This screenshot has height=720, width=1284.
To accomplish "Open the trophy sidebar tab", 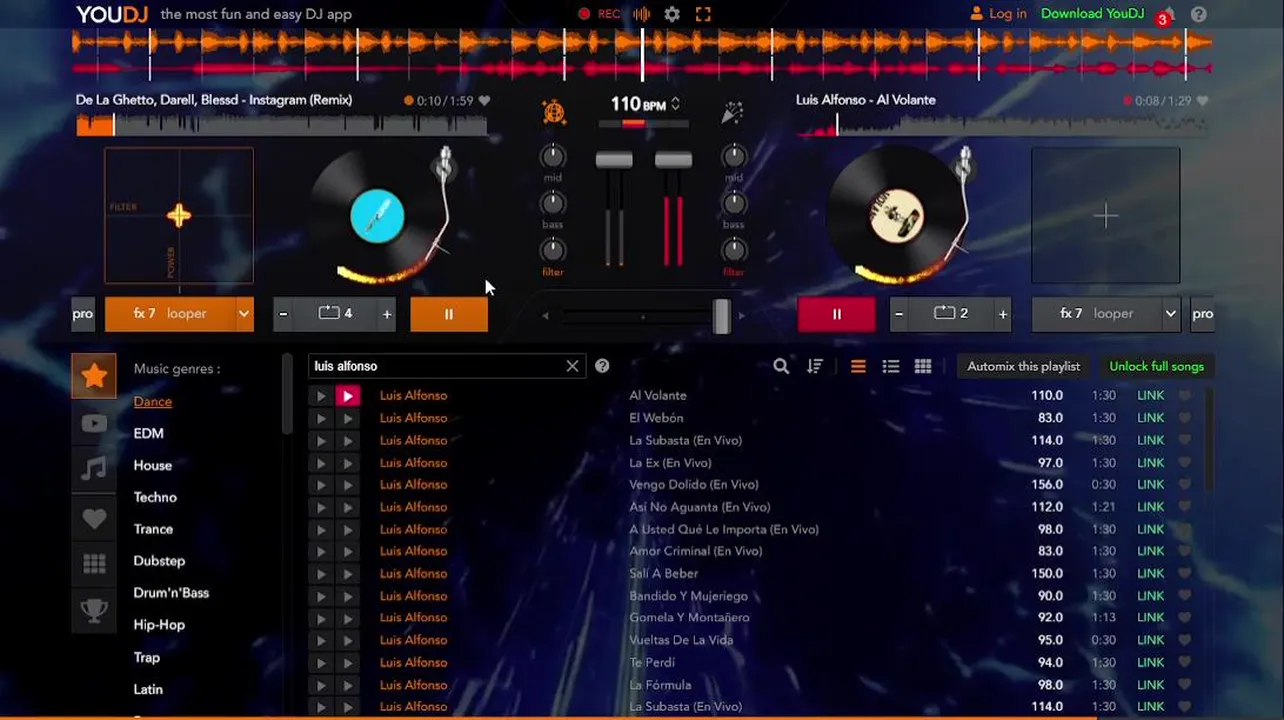I will (94, 611).
